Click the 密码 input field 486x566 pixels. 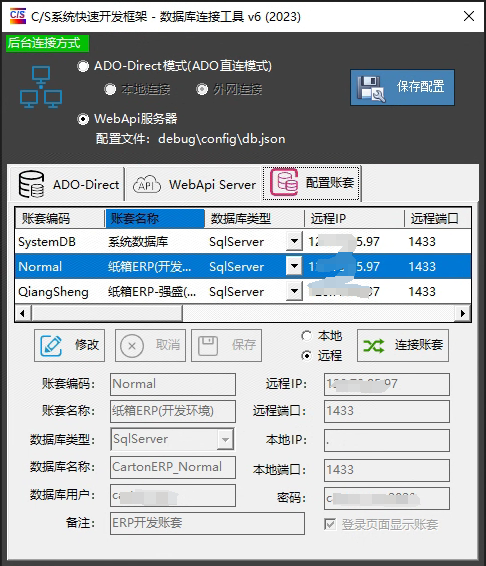387,498
